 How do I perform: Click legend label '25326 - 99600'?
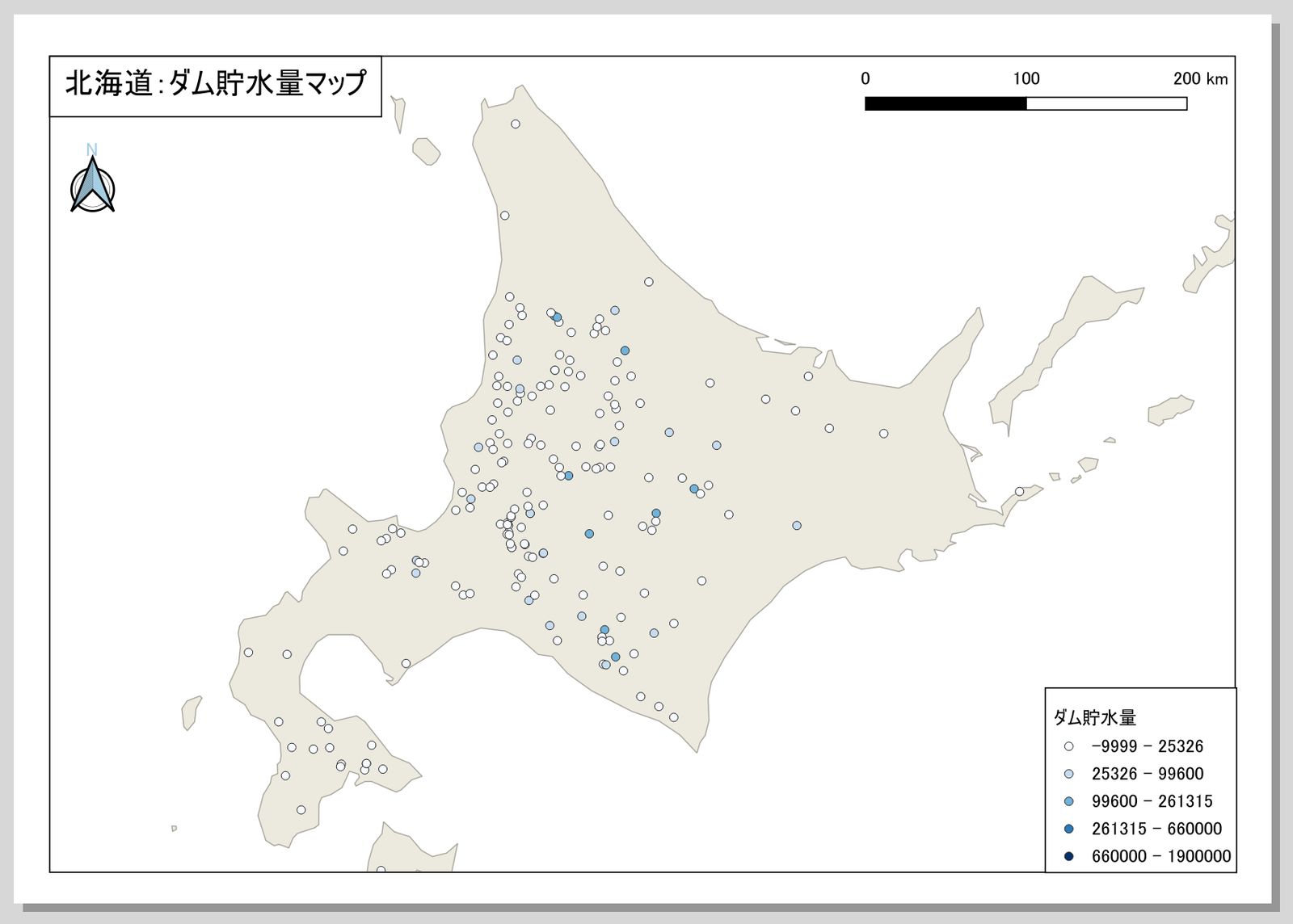1148,774
